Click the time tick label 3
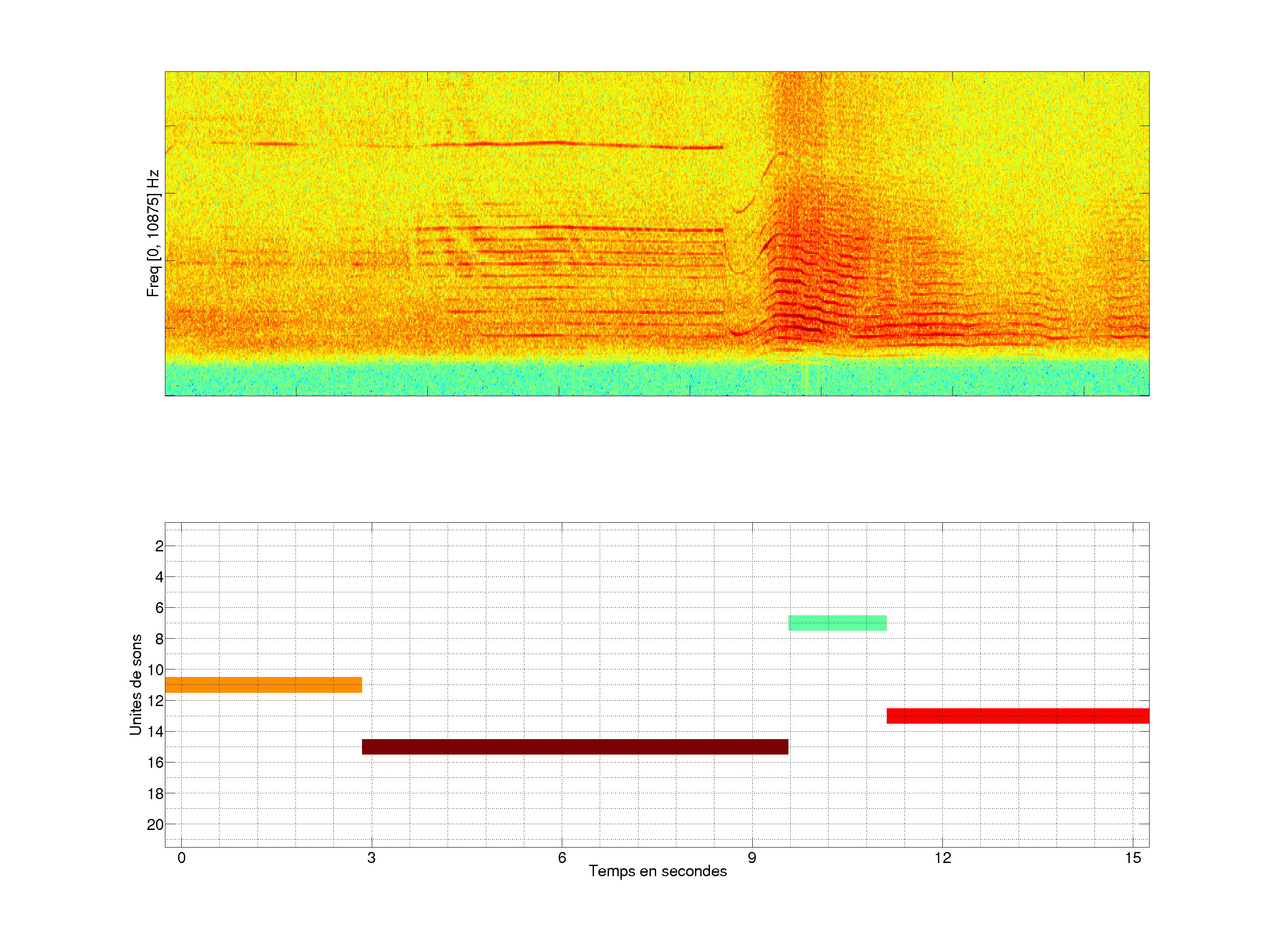1270x952 pixels. tap(371, 858)
